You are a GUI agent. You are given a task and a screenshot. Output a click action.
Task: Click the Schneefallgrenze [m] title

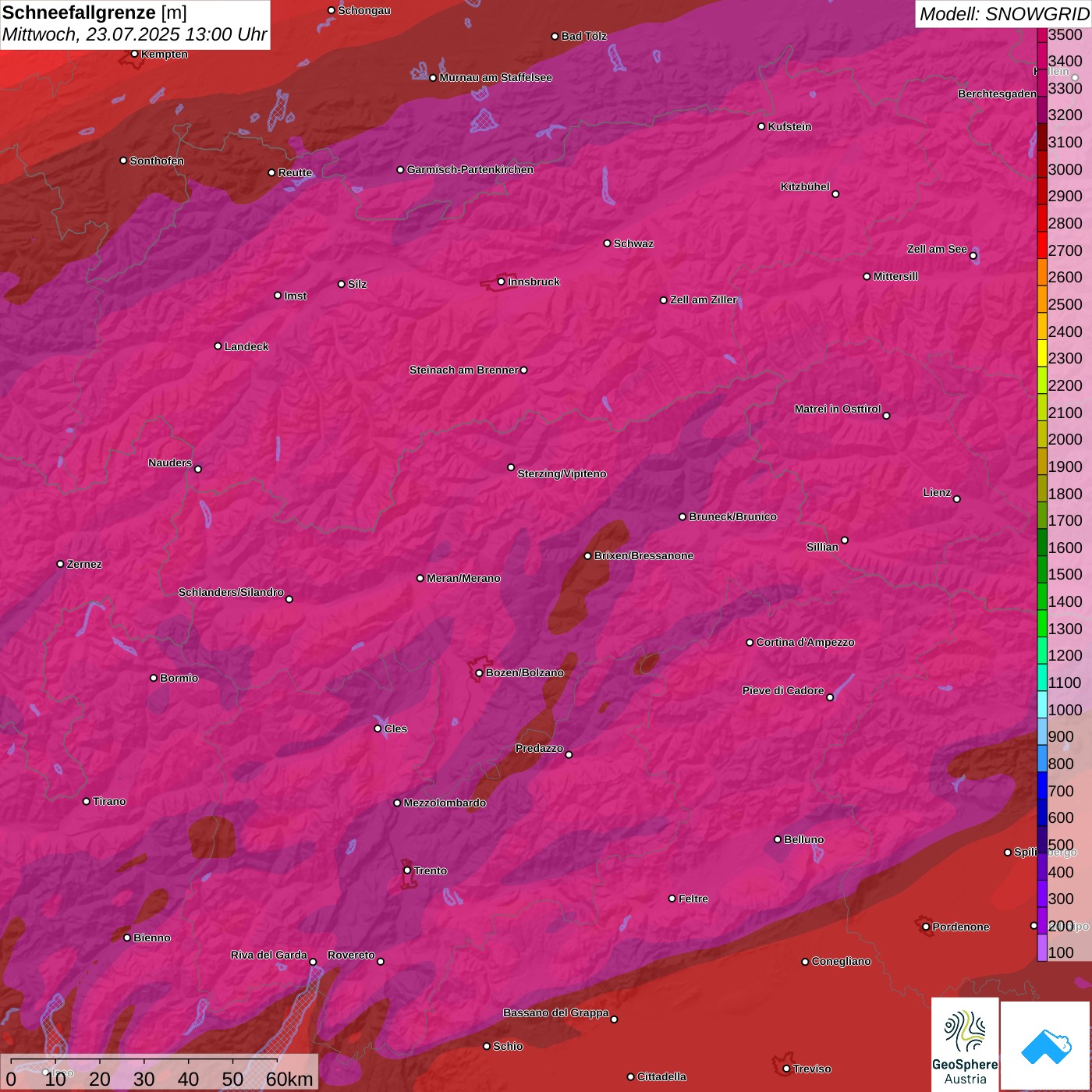tap(94, 12)
